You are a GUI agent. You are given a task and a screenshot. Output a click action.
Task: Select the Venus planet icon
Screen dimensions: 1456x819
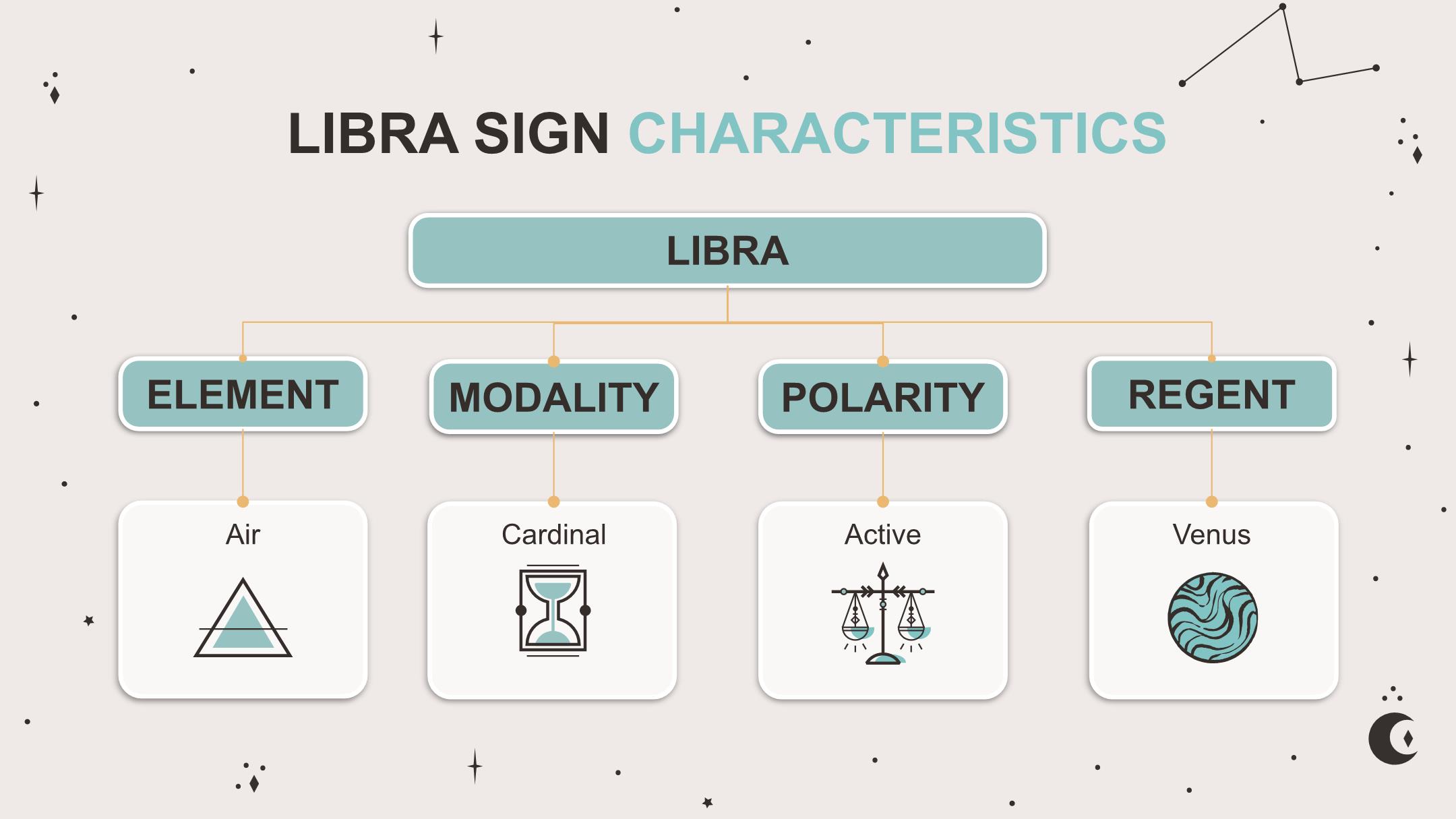[x=1213, y=617]
